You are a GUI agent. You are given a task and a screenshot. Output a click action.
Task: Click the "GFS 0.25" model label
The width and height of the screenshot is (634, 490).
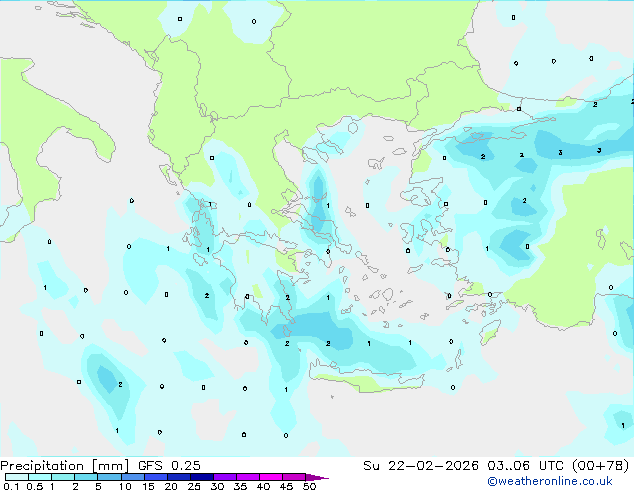[169, 466]
